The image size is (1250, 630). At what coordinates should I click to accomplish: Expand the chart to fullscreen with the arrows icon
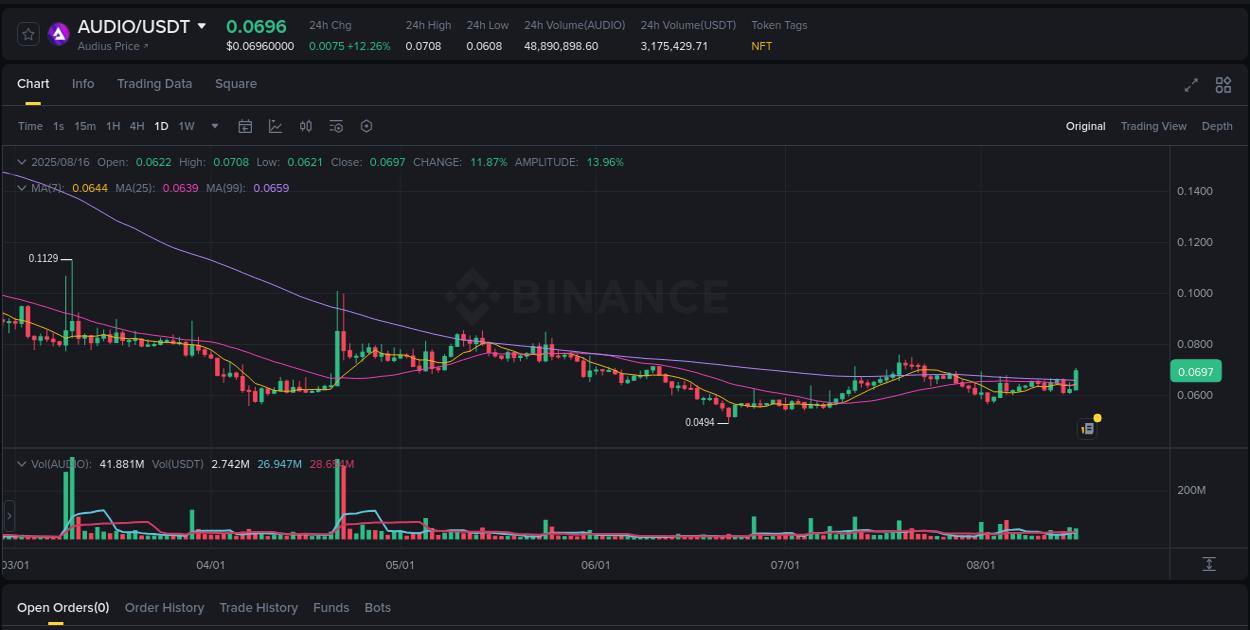click(1190, 86)
